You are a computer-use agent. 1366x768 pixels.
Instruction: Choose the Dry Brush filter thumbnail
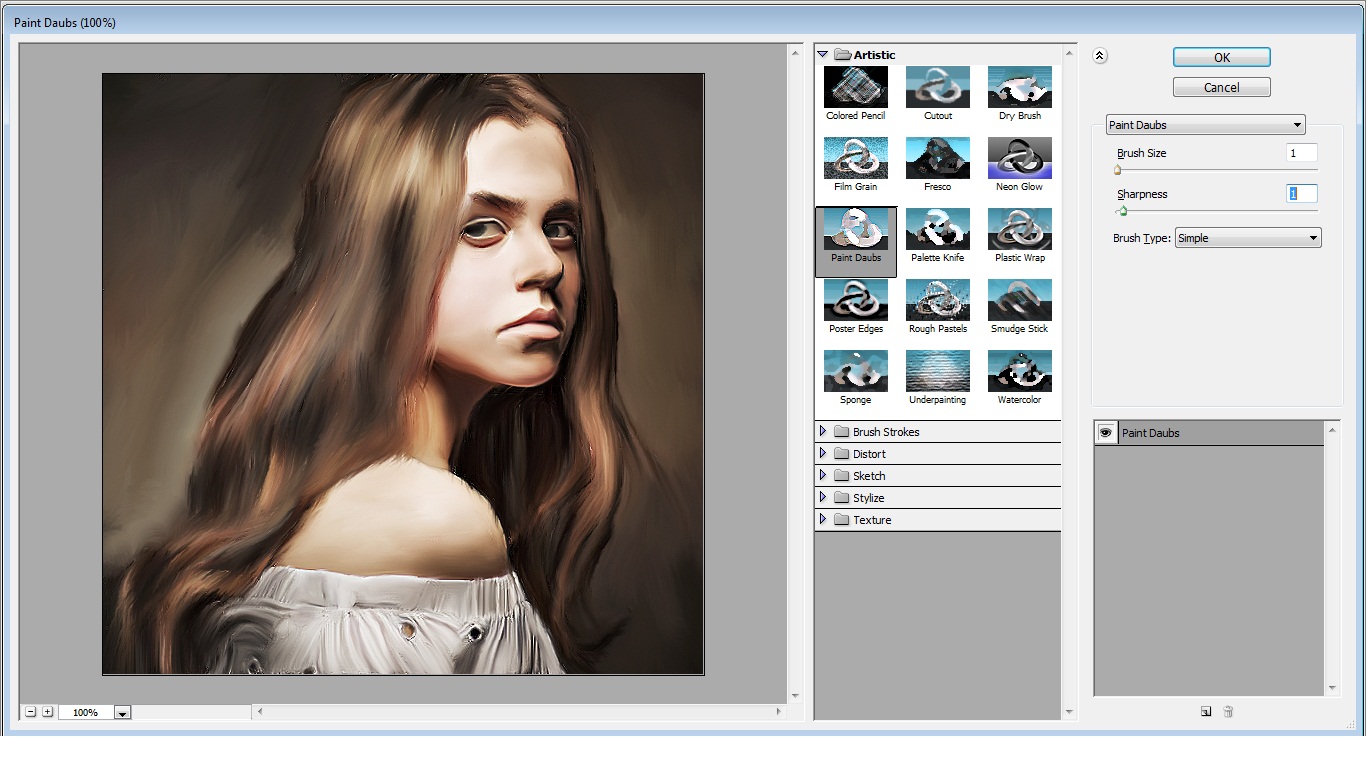coord(1019,88)
